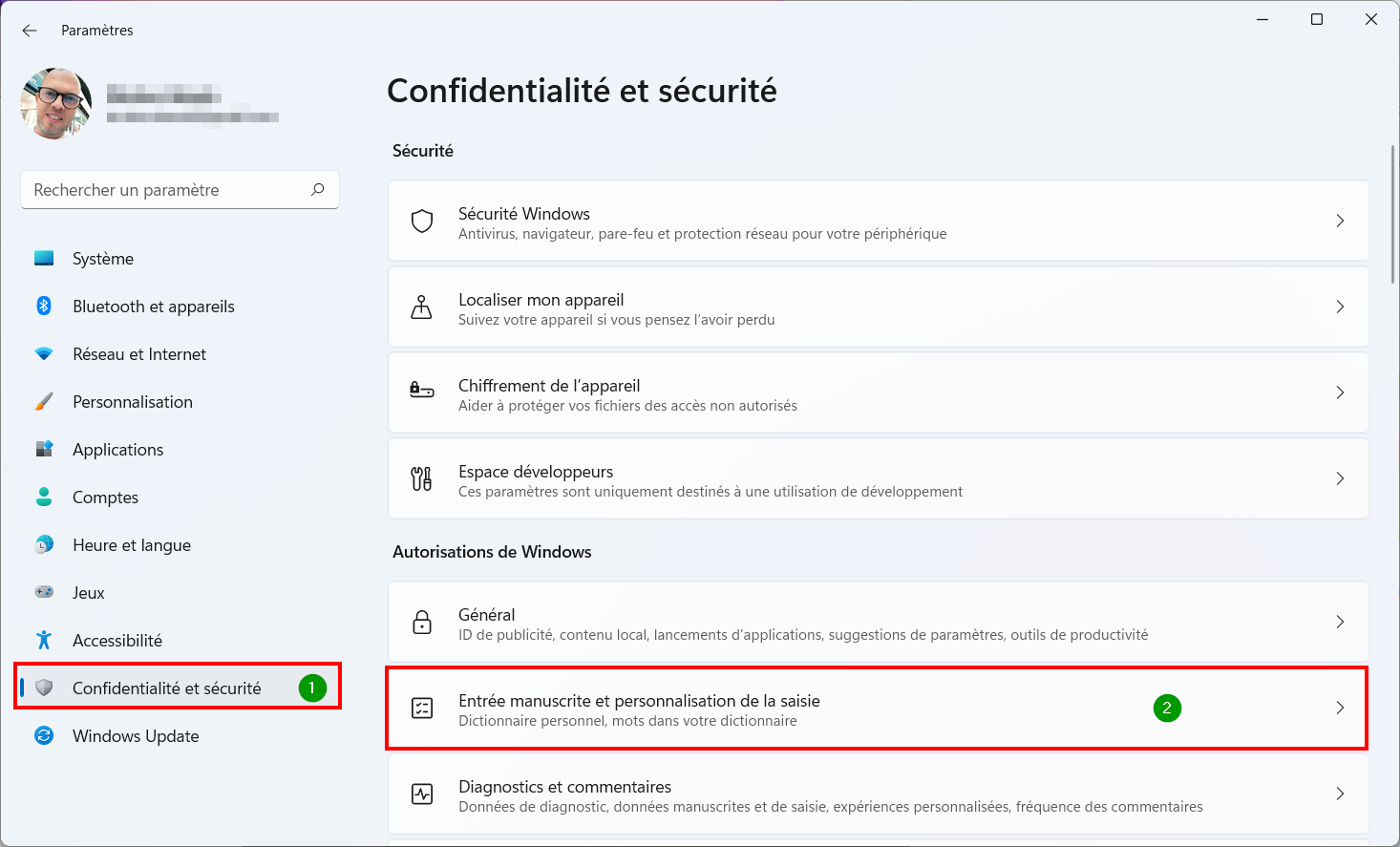This screenshot has height=847, width=1400.
Task: Expand Sécurité Windows with its chevron
Action: click(1340, 221)
